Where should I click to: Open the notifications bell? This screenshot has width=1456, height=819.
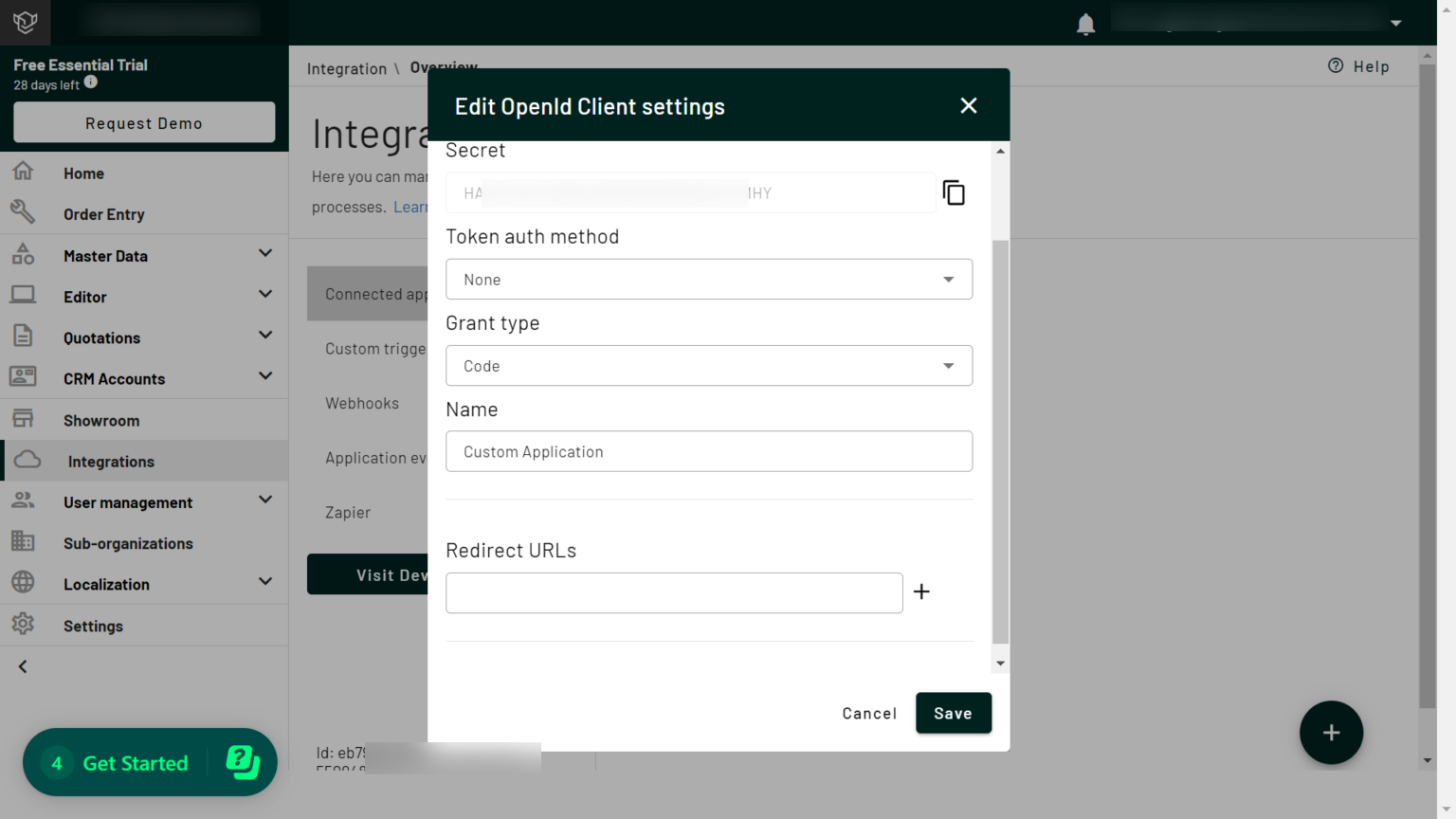(x=1086, y=25)
